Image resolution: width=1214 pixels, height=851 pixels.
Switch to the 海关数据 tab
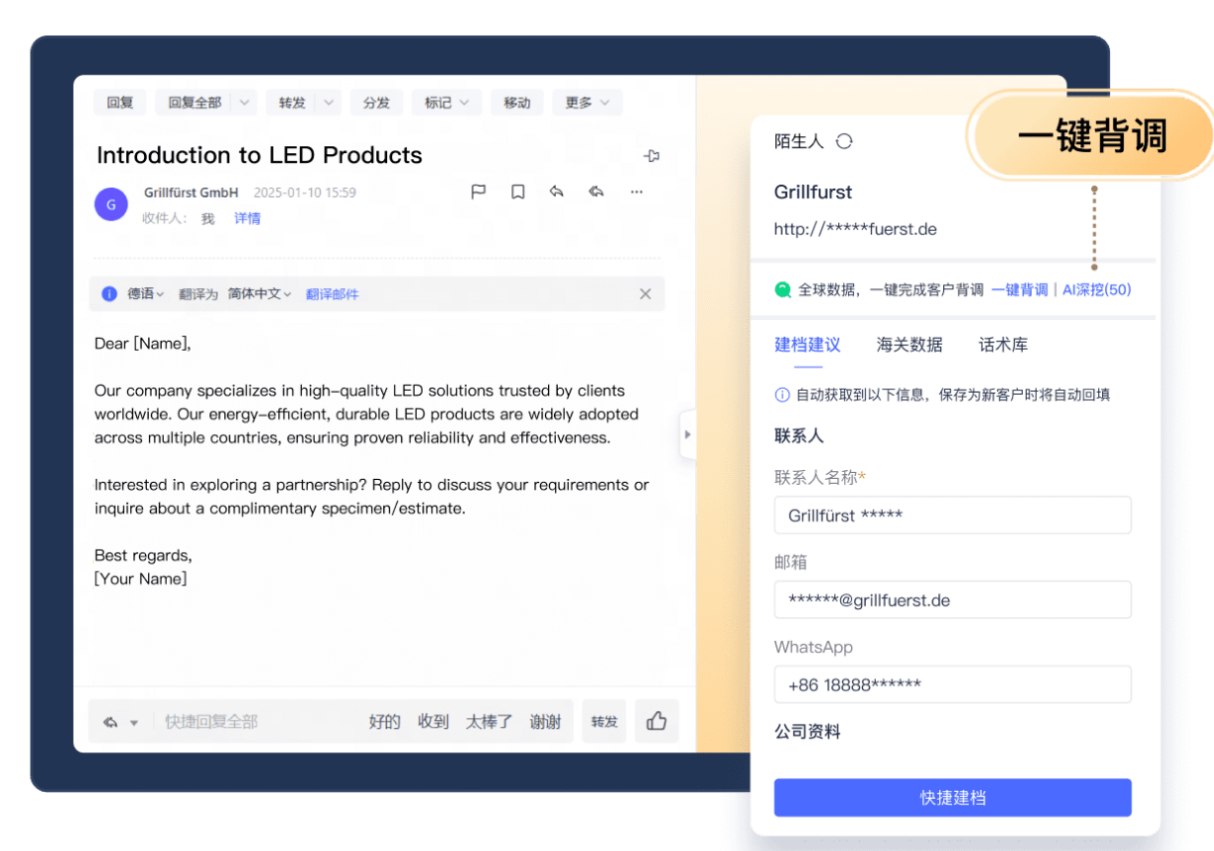click(x=909, y=345)
